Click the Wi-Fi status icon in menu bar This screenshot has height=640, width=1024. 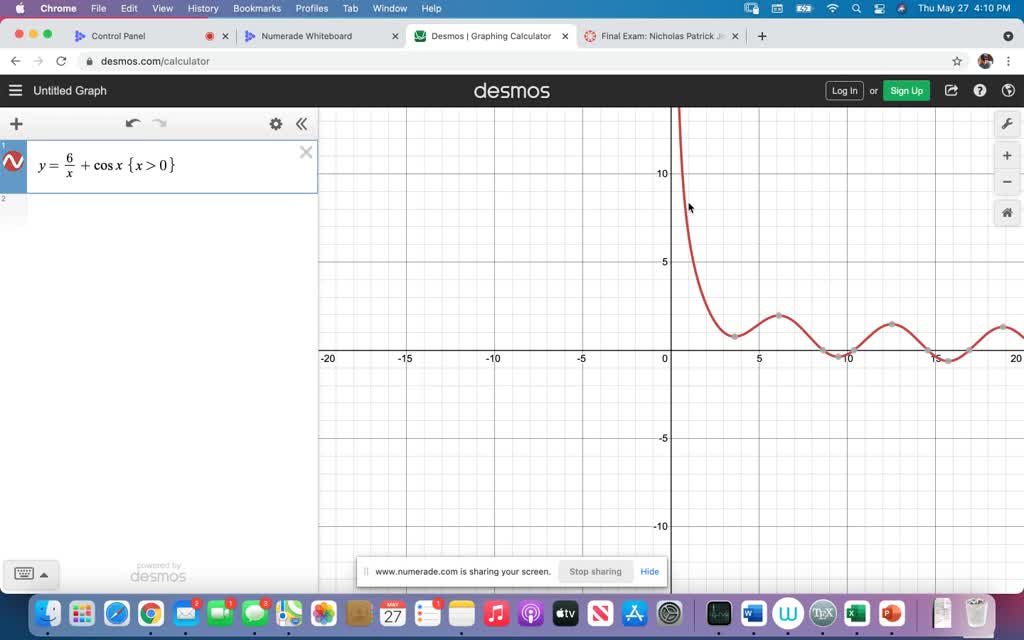coord(832,8)
